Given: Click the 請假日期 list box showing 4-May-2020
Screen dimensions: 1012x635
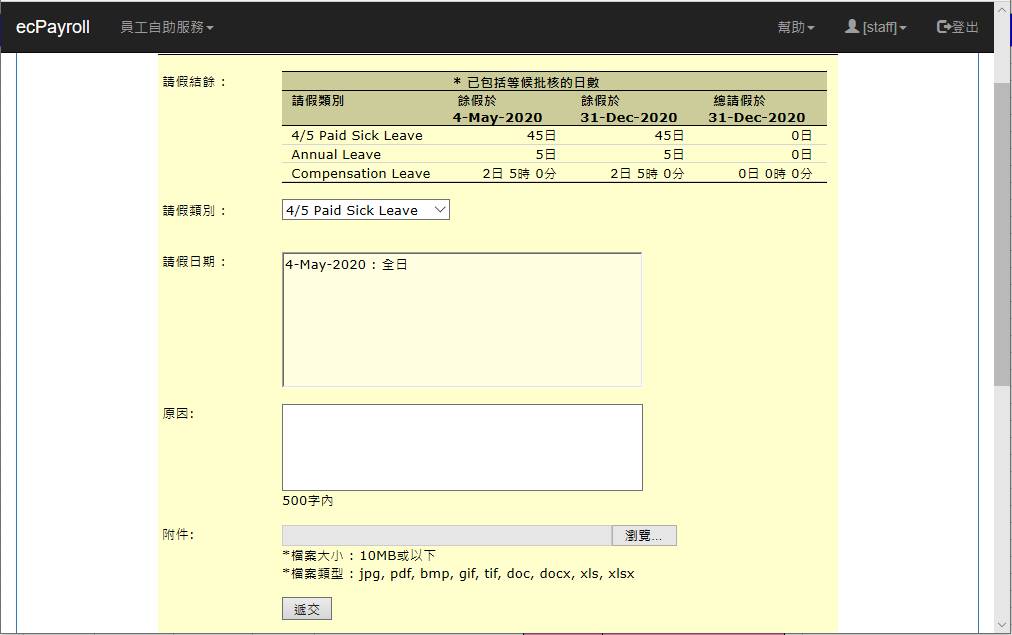Looking at the screenshot, I should pos(461,319).
